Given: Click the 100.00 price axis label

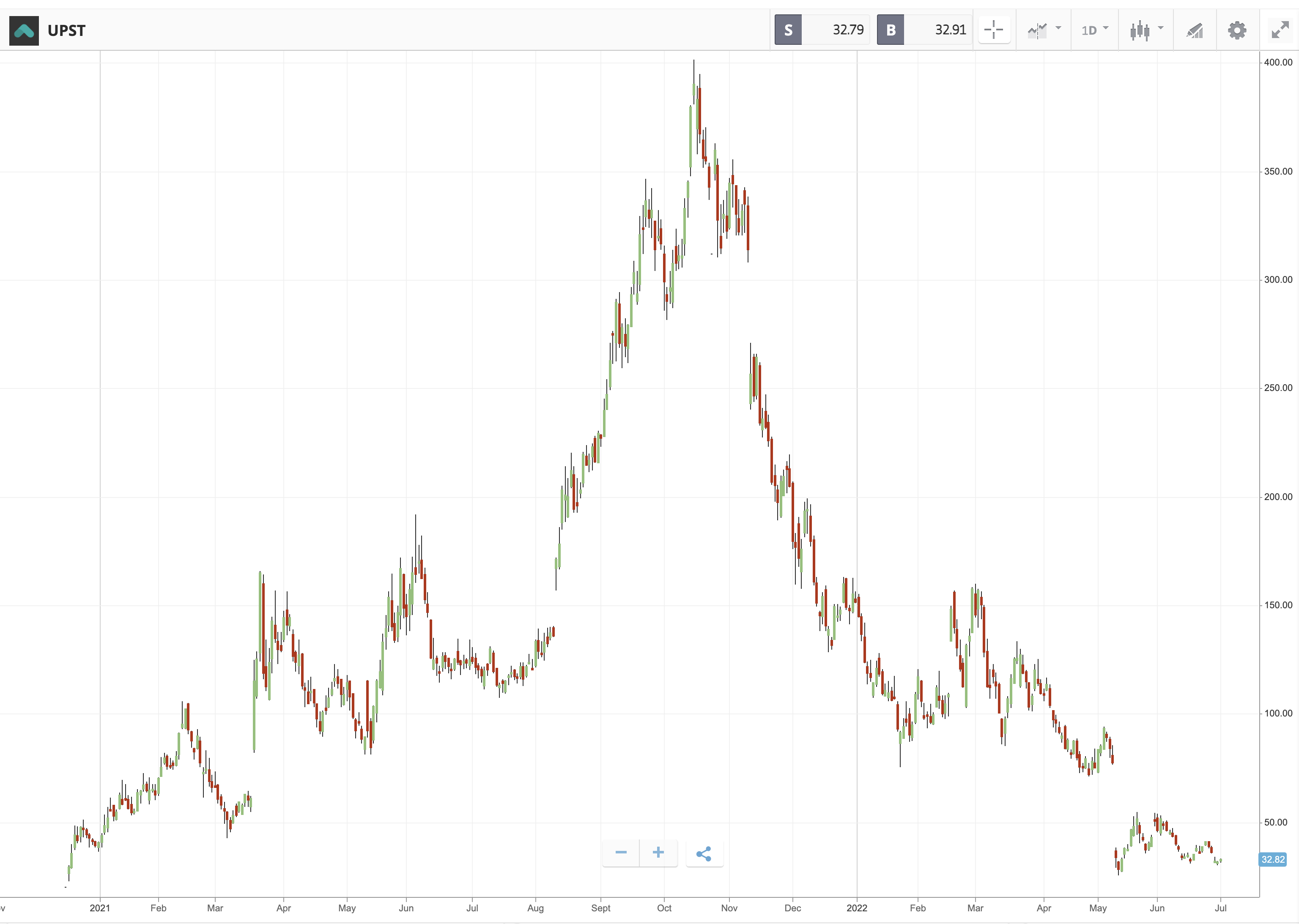Looking at the screenshot, I should coord(1278,713).
